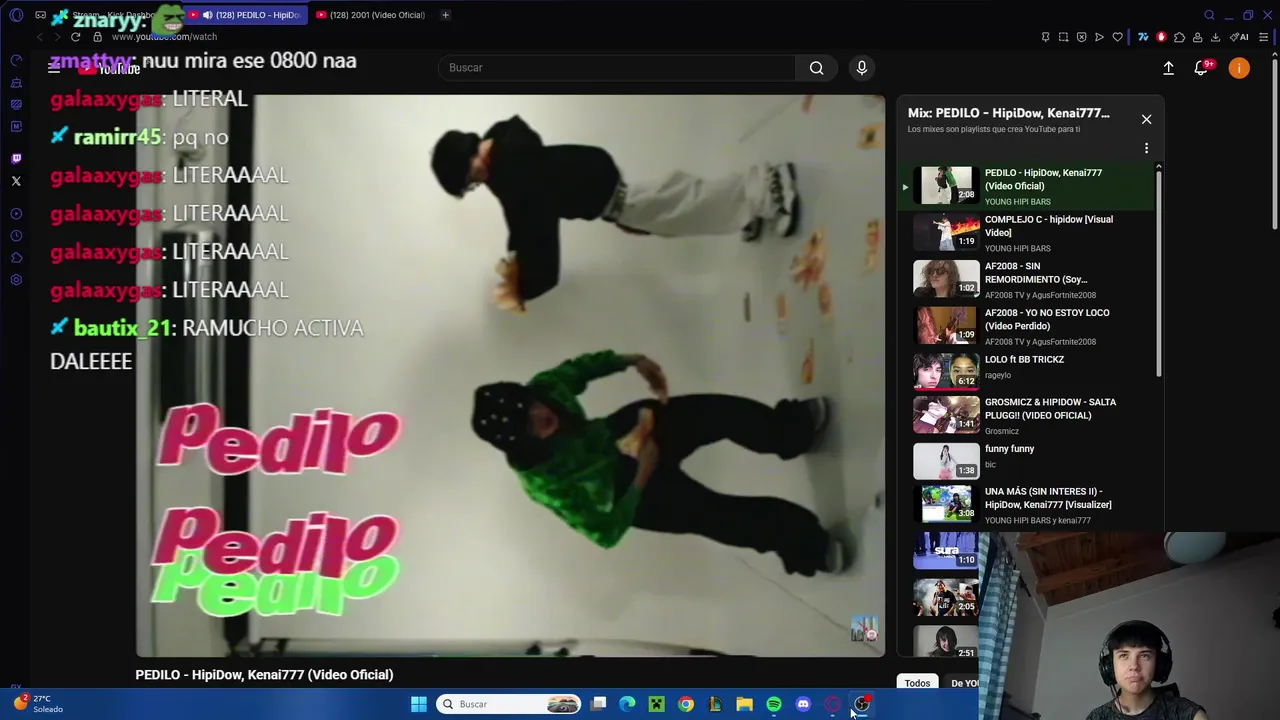Open Google Chrome from taskbar
This screenshot has height=720, width=1280.
685,704
